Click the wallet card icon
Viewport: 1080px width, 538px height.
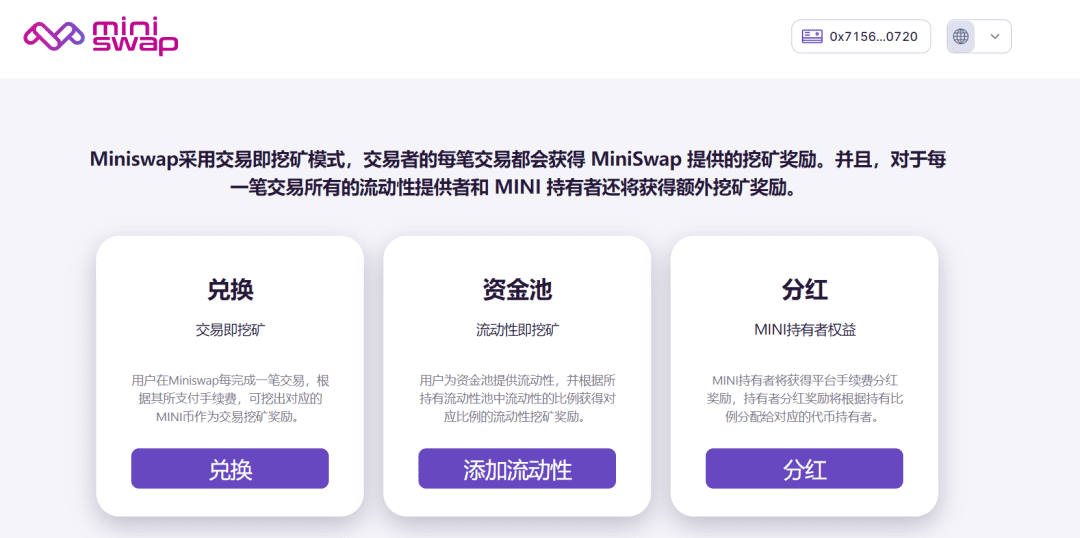(812, 37)
